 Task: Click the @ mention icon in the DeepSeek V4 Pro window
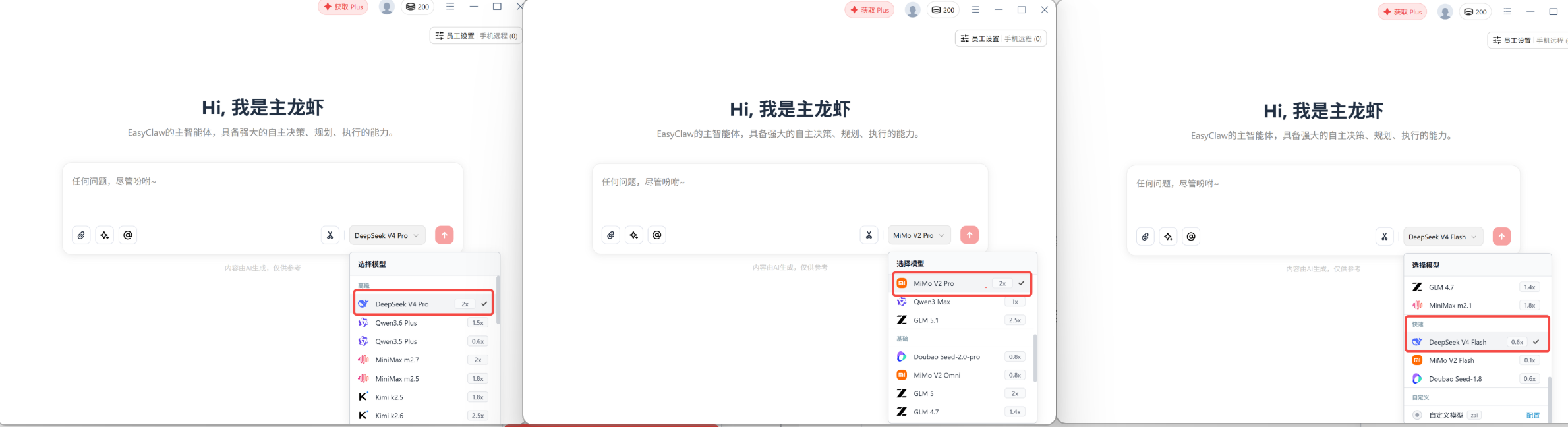pos(128,235)
